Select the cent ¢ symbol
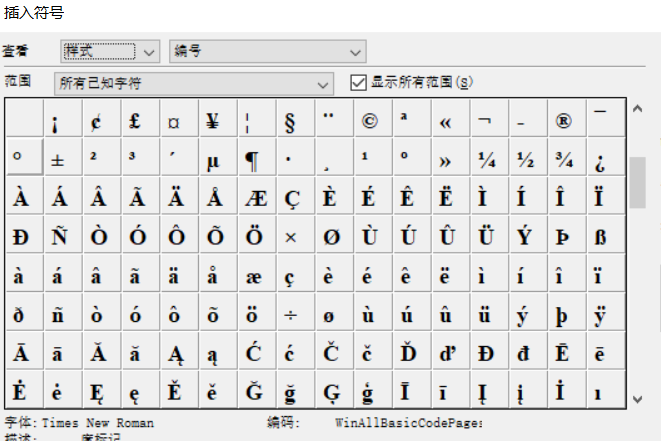 coord(102,118)
